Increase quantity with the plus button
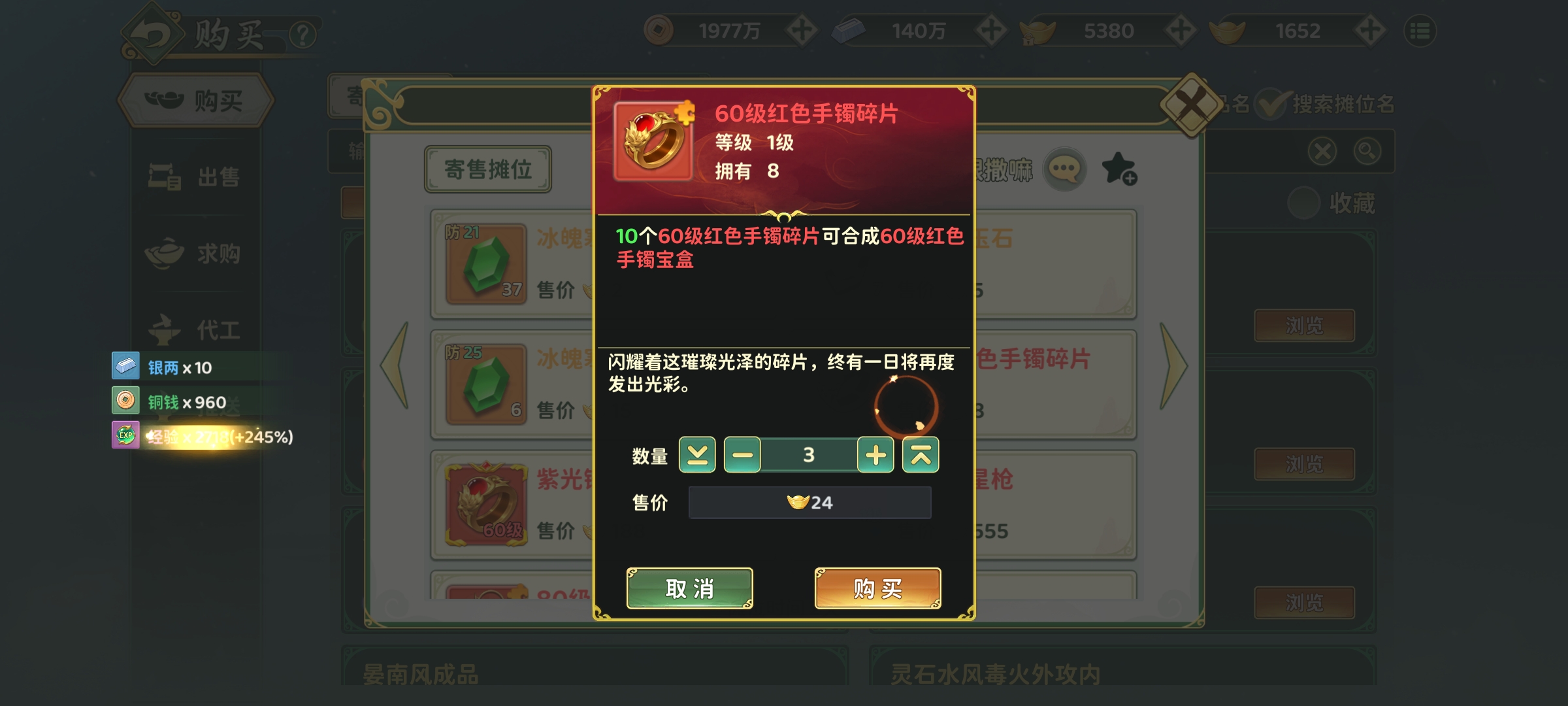The height and width of the screenshot is (706, 1568). [875, 455]
